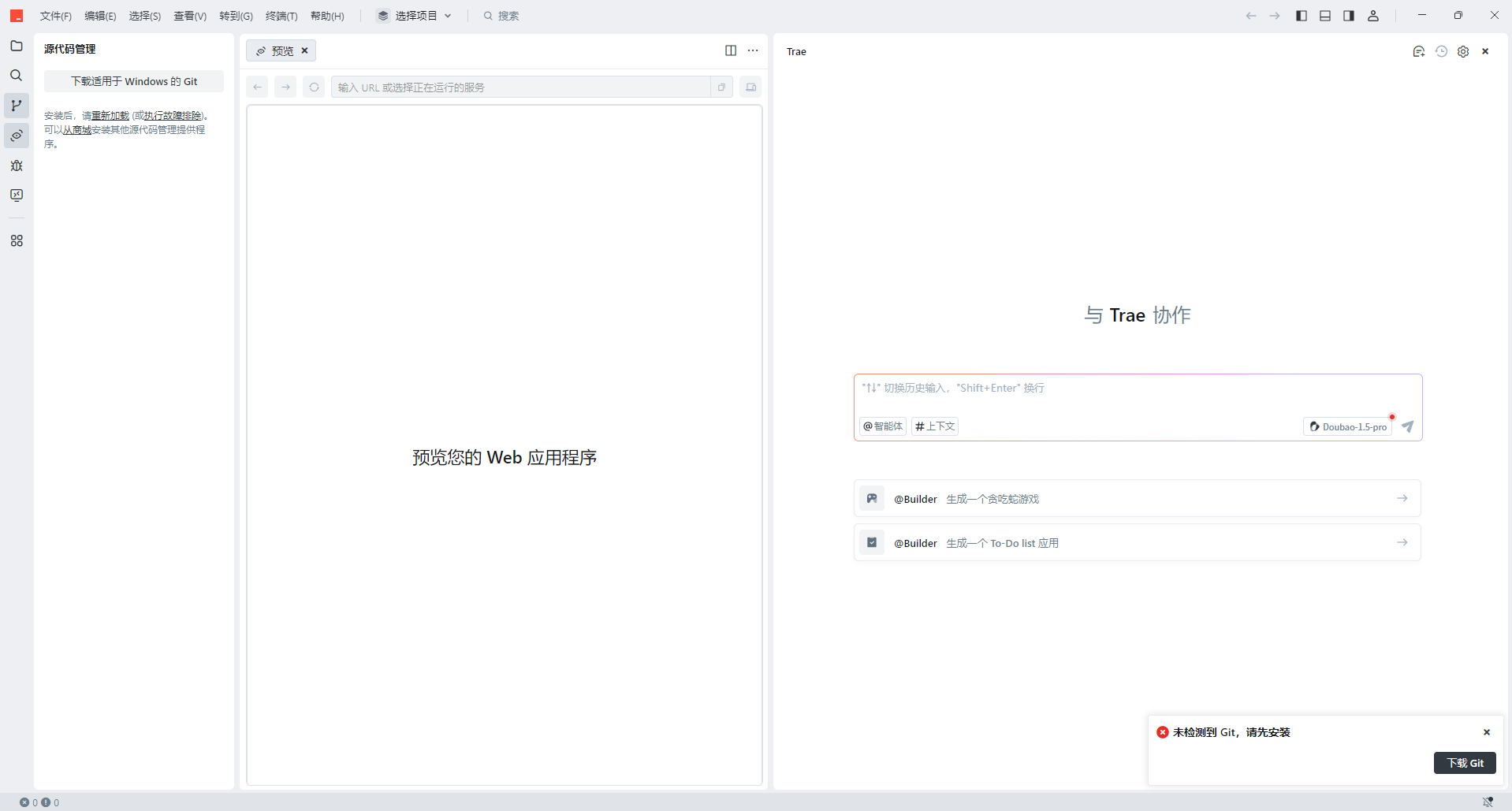This screenshot has height=811, width=1512.
Task: Open the editor more actions ellipsis
Action: coord(753,50)
